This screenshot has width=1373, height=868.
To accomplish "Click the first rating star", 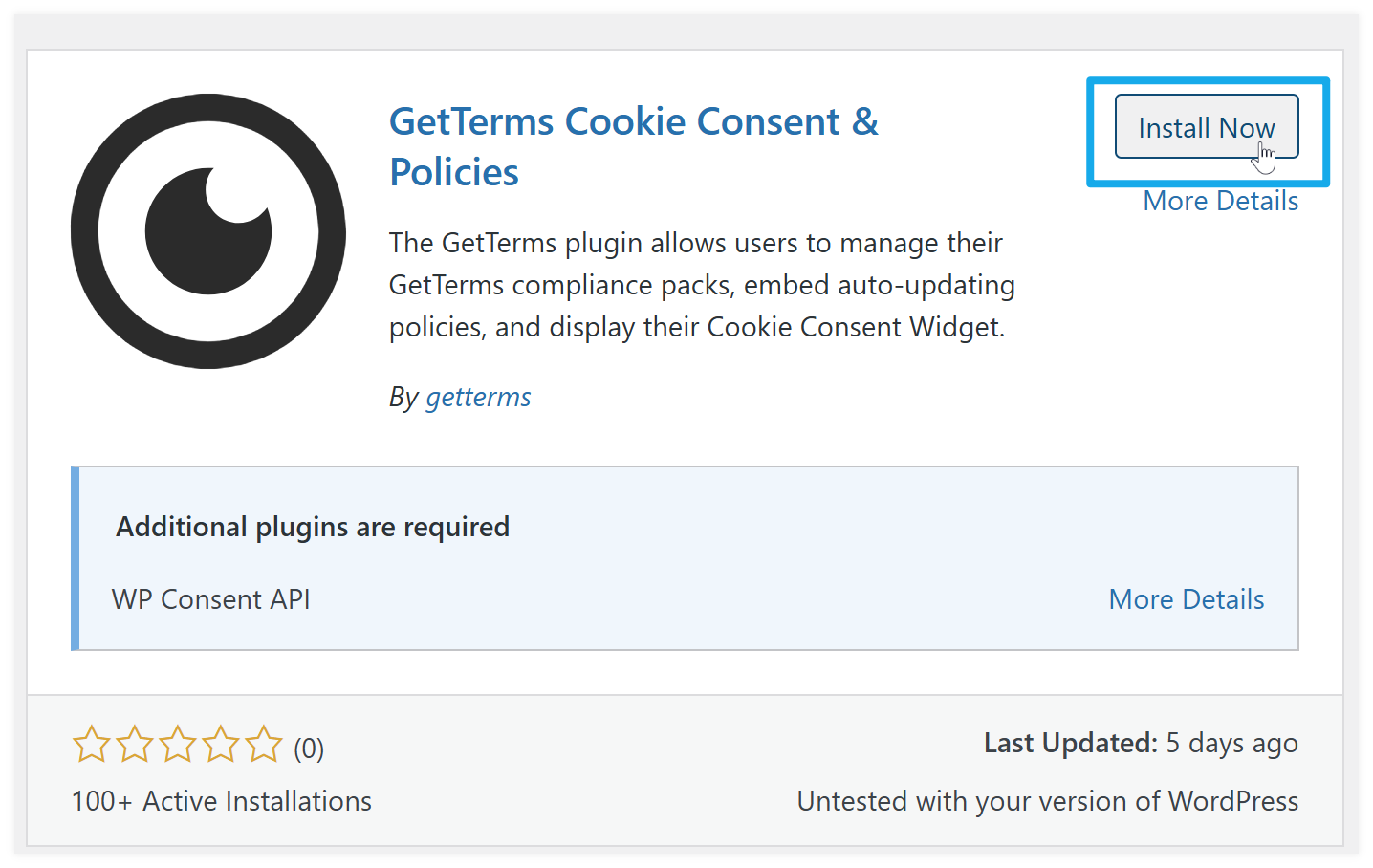I will 92,745.
